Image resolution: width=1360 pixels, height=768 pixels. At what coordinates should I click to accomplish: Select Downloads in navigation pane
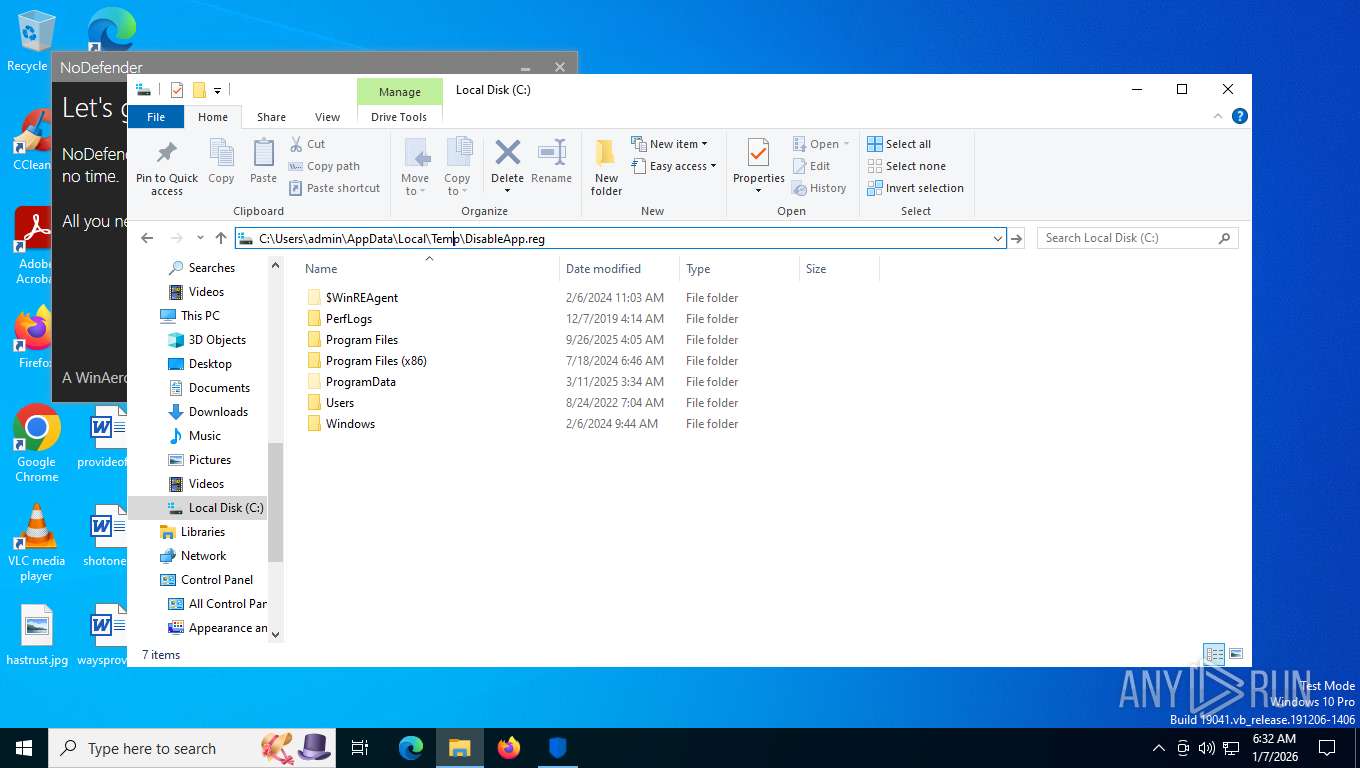[218, 411]
